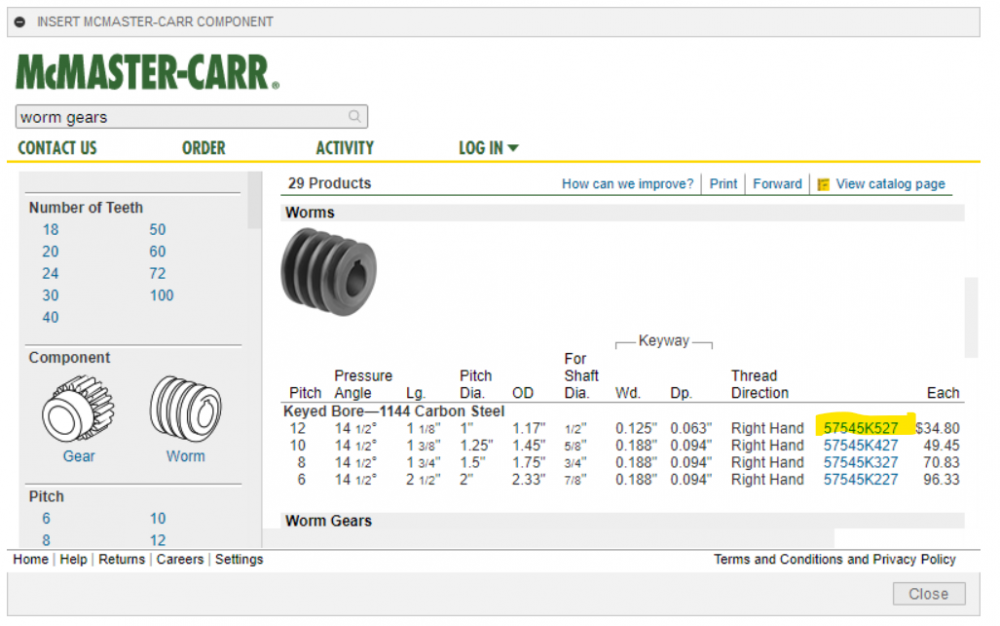Click the Each column header

pyautogui.click(x=943, y=393)
